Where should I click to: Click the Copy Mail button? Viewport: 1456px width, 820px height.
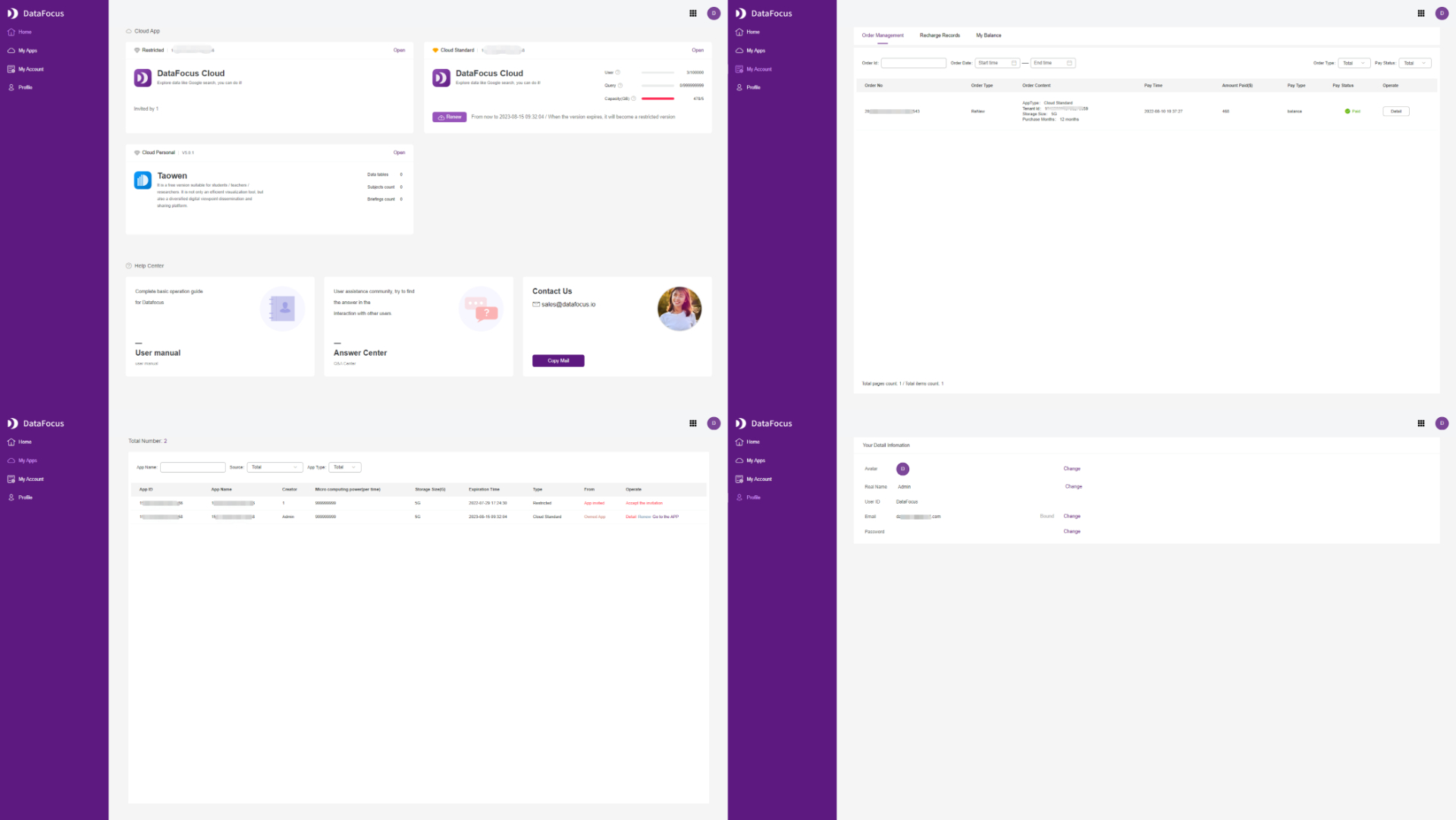click(558, 361)
